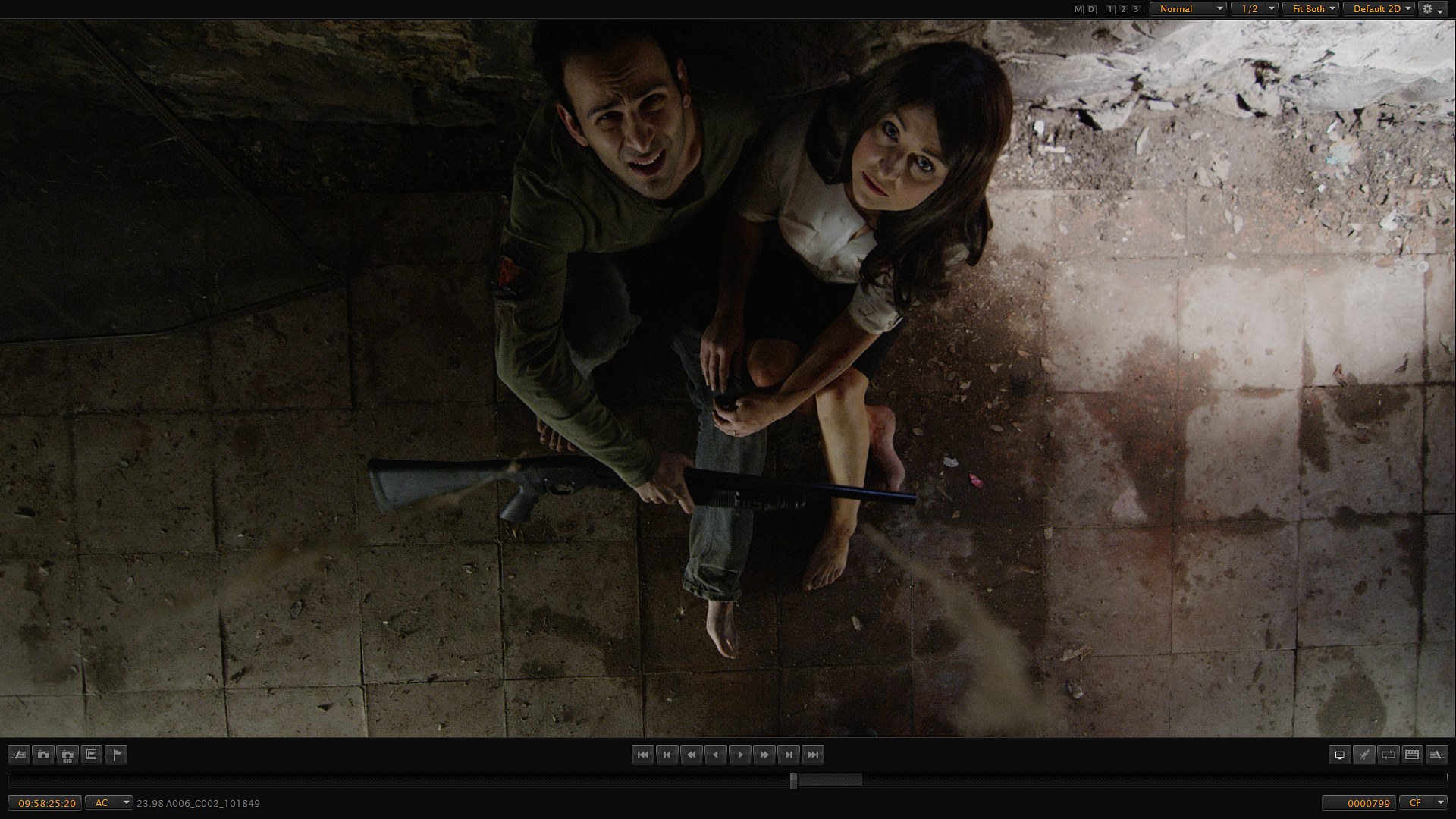
Task: Expand the Default 2D layout dropdown
Action: pos(1378,9)
